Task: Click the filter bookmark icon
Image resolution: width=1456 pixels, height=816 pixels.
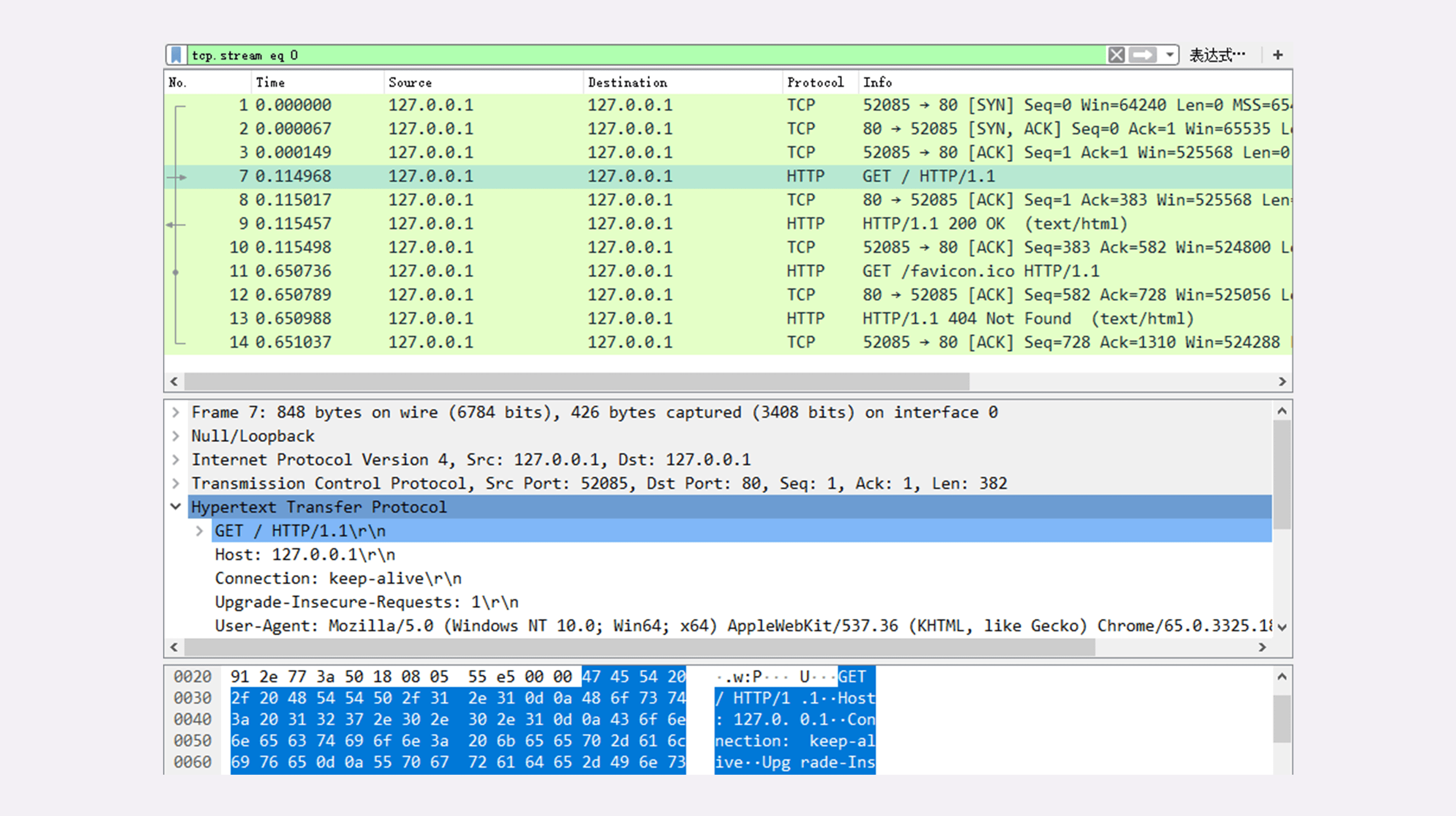Action: point(176,55)
